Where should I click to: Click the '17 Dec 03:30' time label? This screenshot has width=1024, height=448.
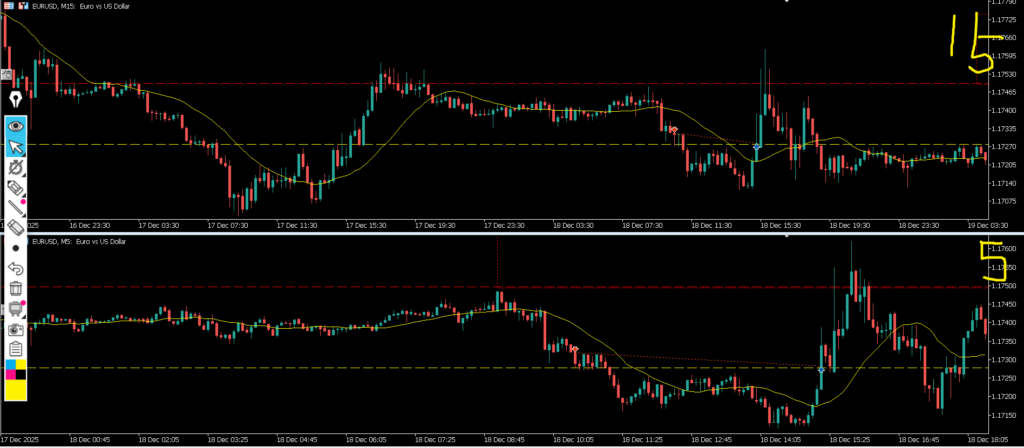[x=159, y=225]
